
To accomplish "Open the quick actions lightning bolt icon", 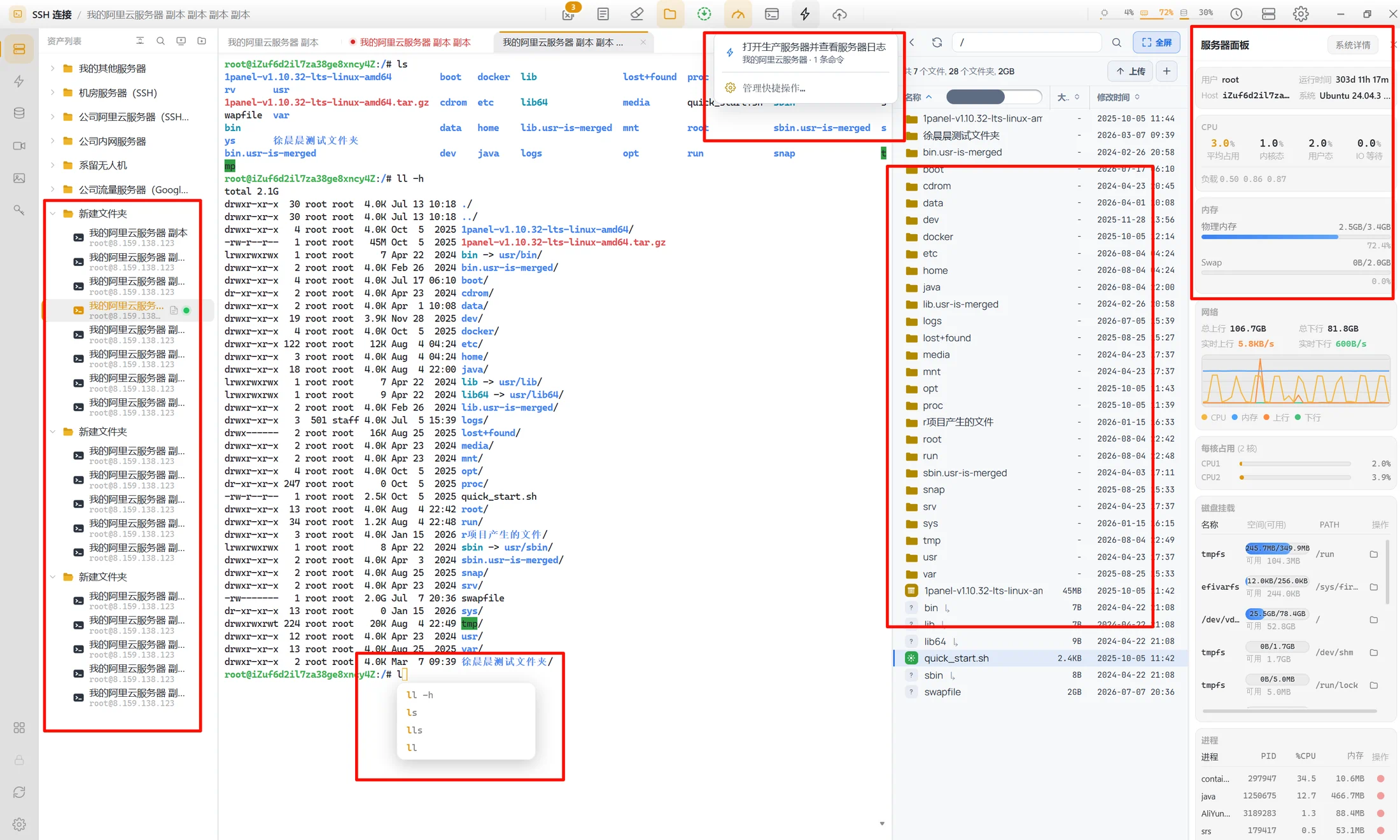I will point(805,14).
